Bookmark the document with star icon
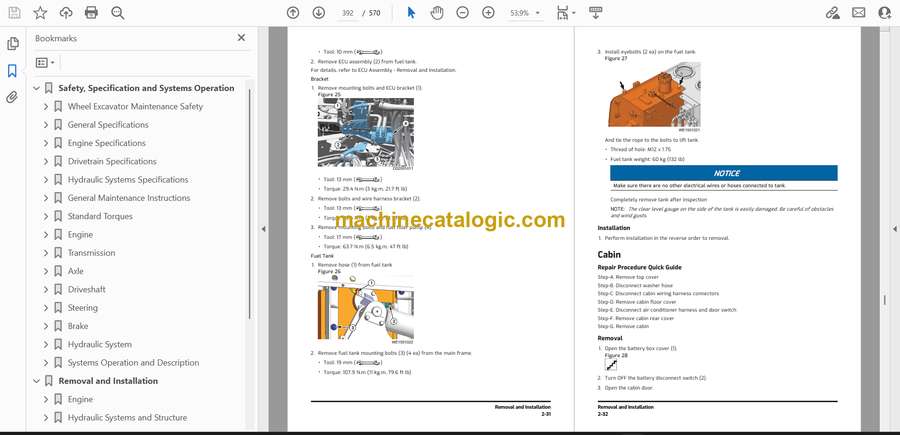 pyautogui.click(x=40, y=13)
